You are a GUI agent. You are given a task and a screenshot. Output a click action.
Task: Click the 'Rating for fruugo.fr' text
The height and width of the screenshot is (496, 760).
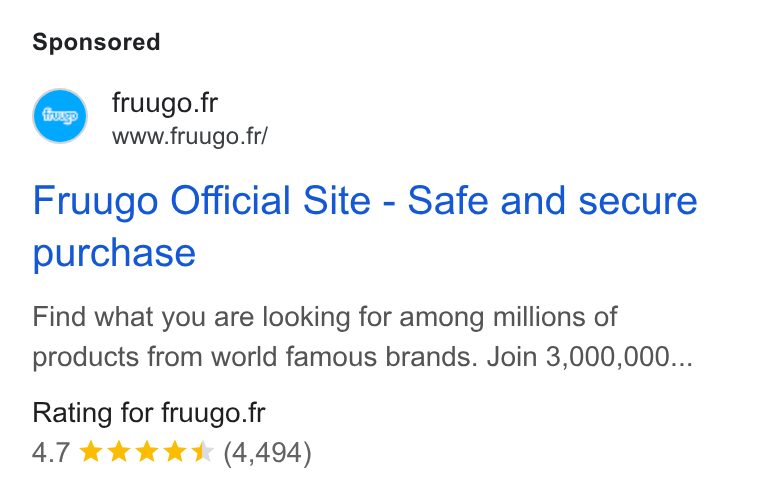pyautogui.click(x=149, y=413)
